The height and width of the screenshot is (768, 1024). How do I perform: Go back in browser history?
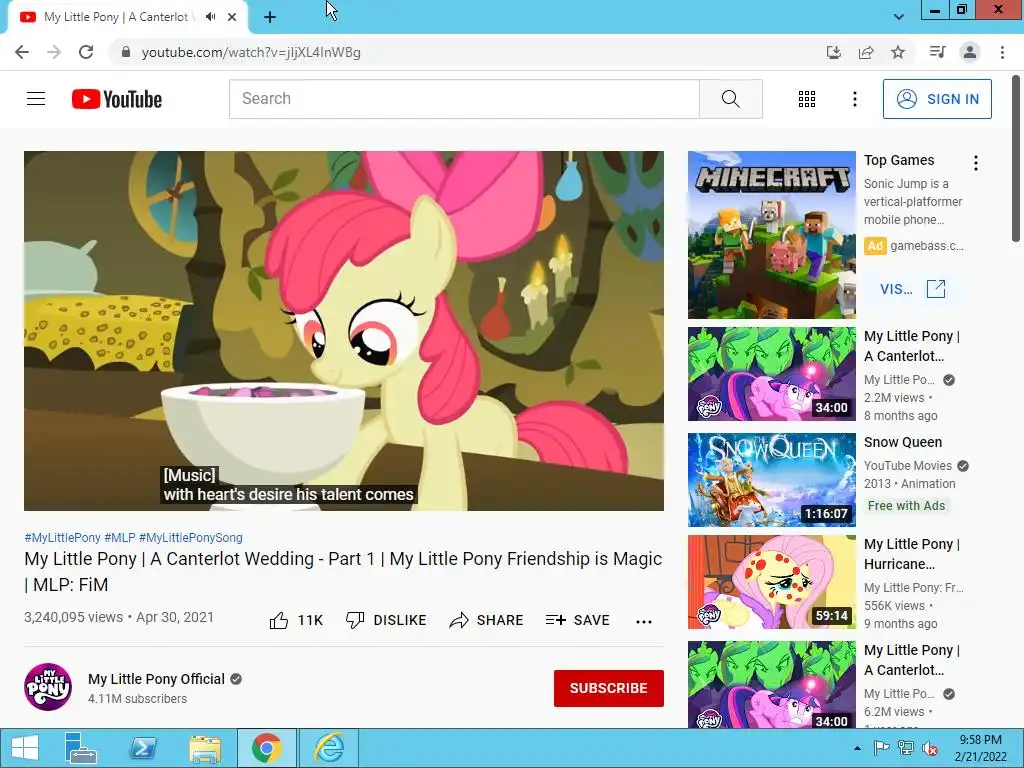click(22, 52)
